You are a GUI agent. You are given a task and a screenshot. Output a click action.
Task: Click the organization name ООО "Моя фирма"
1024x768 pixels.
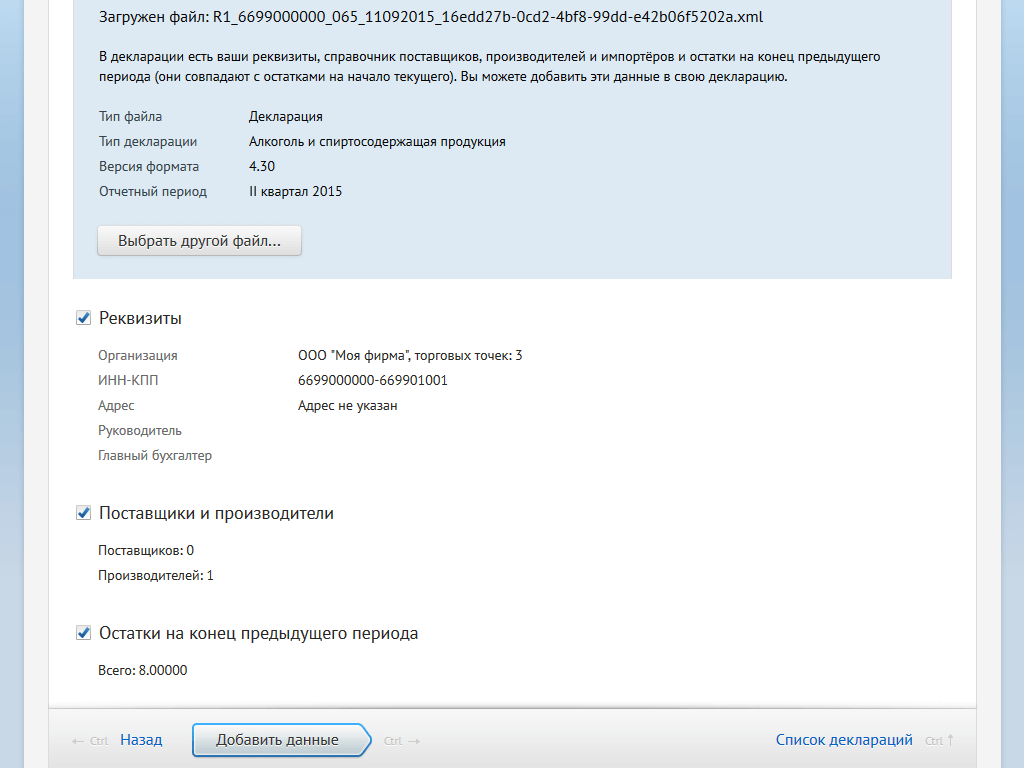353,356
